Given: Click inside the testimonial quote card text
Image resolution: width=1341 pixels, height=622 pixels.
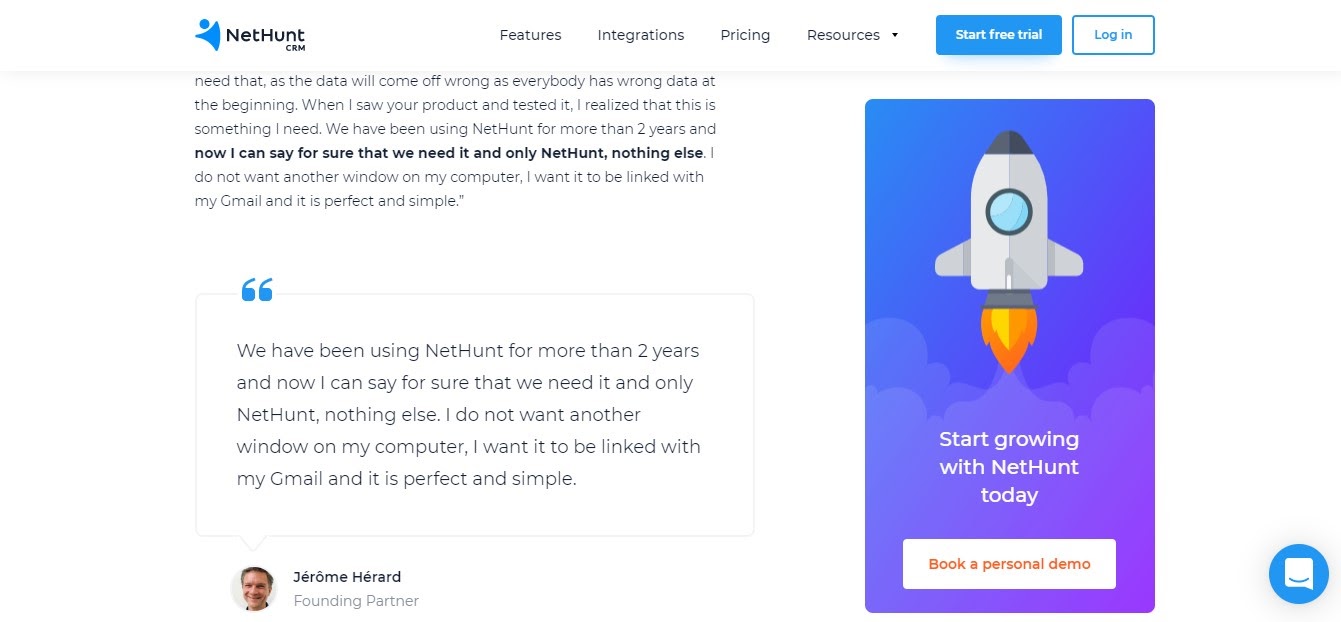Looking at the screenshot, I should (x=468, y=415).
